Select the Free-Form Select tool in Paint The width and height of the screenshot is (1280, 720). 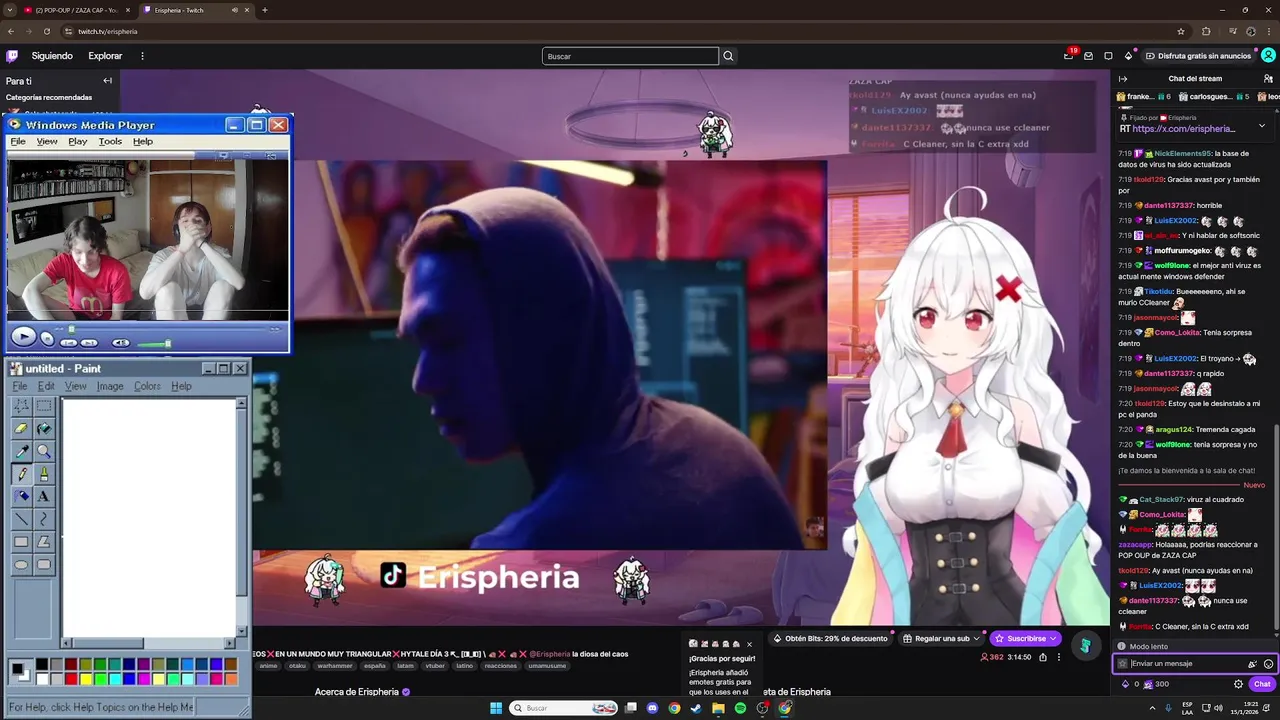tap(21, 405)
